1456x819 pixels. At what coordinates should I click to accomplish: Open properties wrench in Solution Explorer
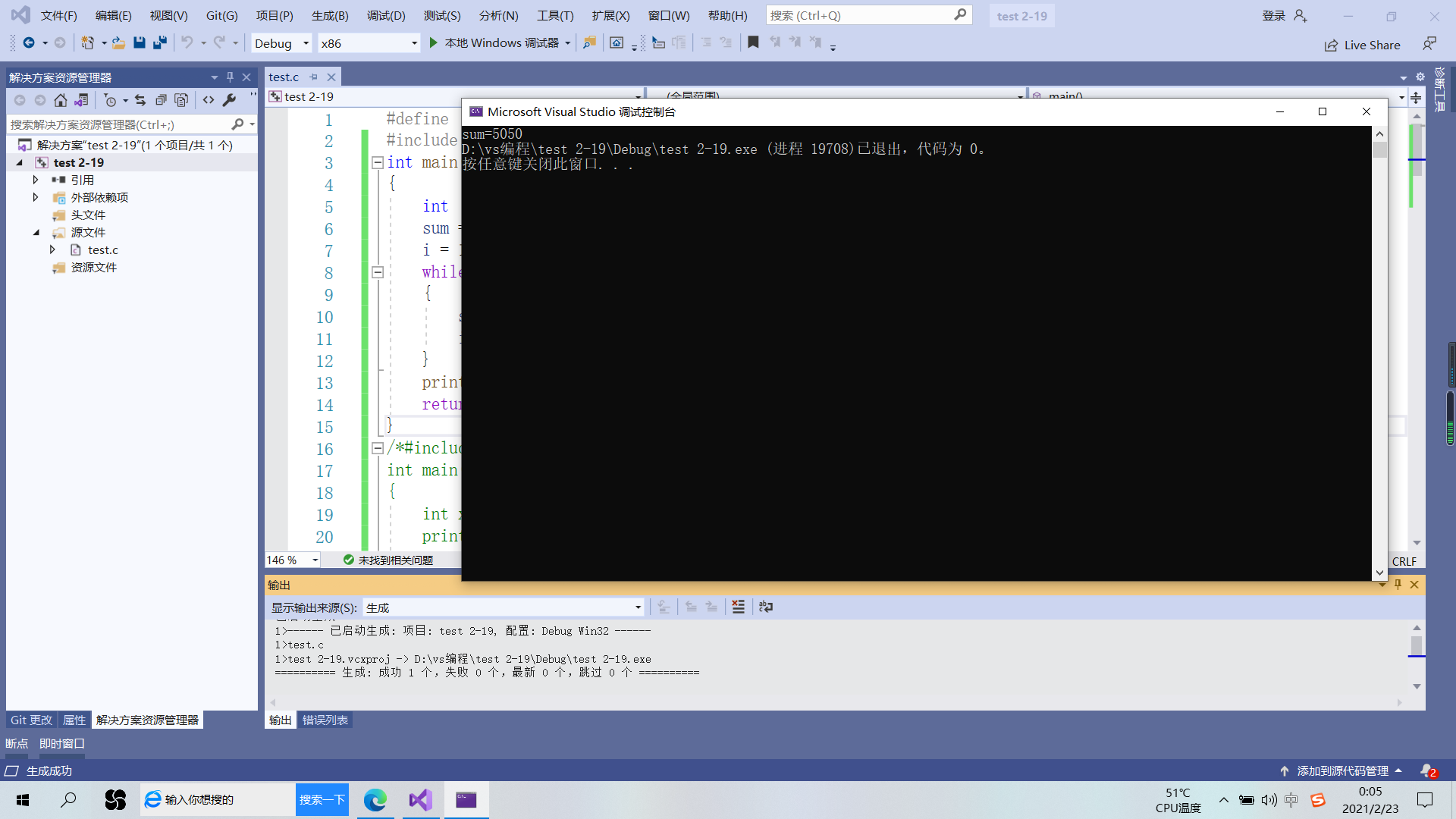[x=229, y=100]
